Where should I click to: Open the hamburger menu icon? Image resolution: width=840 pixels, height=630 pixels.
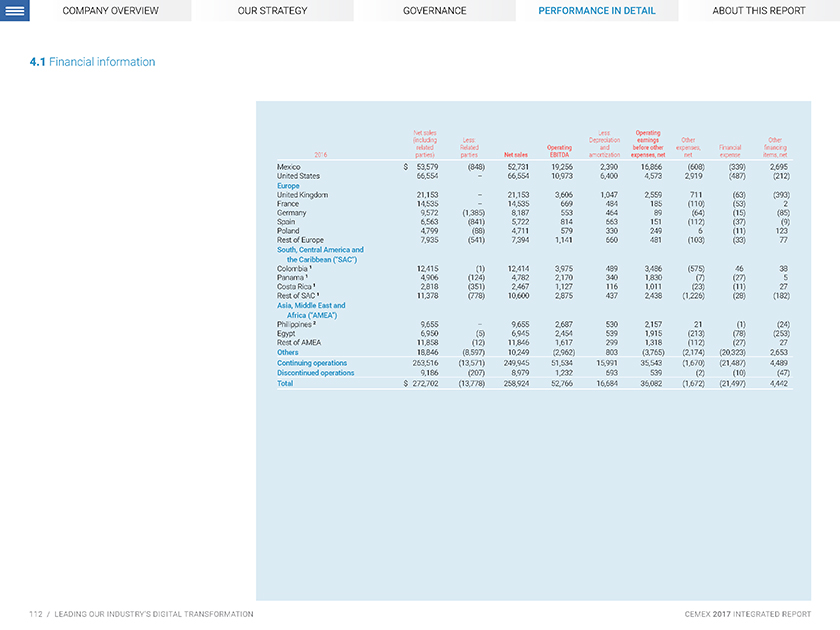[x=14, y=11]
